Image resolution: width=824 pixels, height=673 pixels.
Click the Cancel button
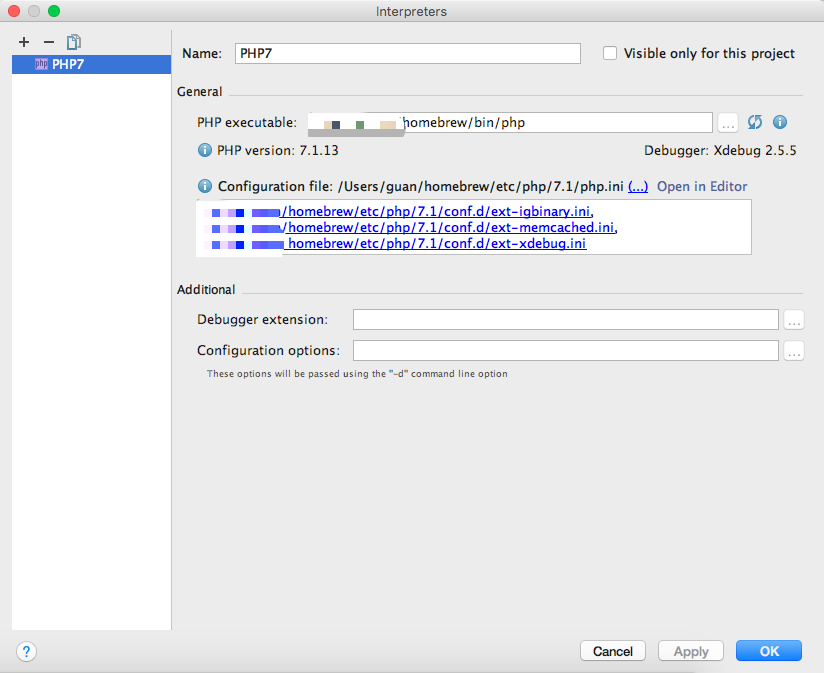click(x=613, y=651)
